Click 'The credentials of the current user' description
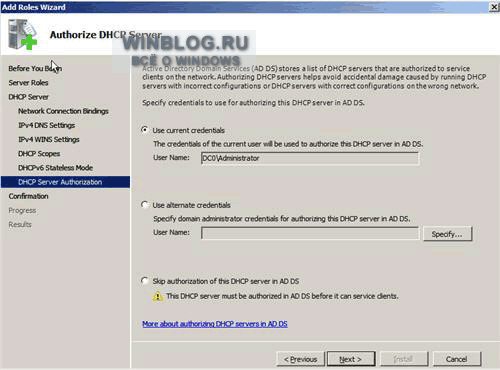500x370 pixels. click(x=288, y=144)
